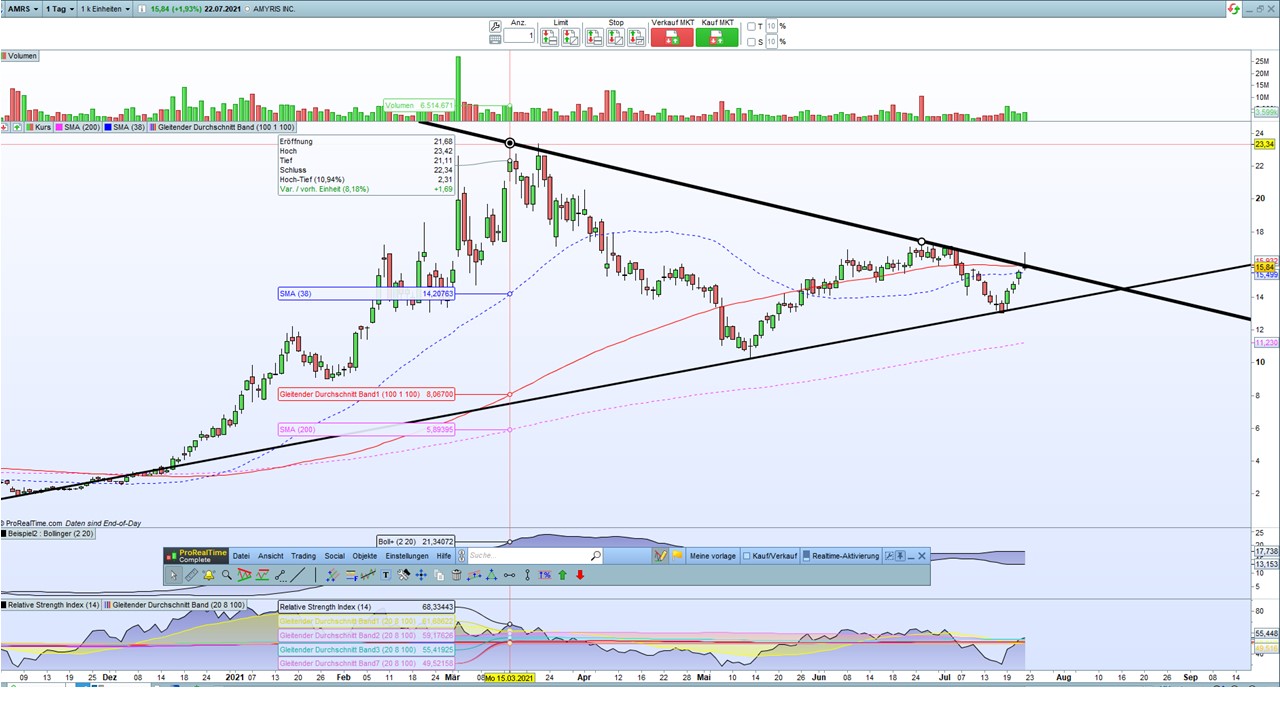Click the Kurs candle color swatch
Image resolution: width=1280 pixels, height=720 pixels.
[x=30, y=127]
